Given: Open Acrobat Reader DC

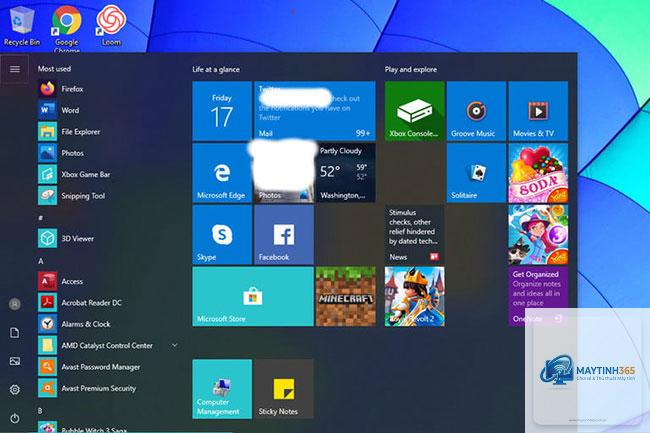Looking at the screenshot, I should 108,302.
